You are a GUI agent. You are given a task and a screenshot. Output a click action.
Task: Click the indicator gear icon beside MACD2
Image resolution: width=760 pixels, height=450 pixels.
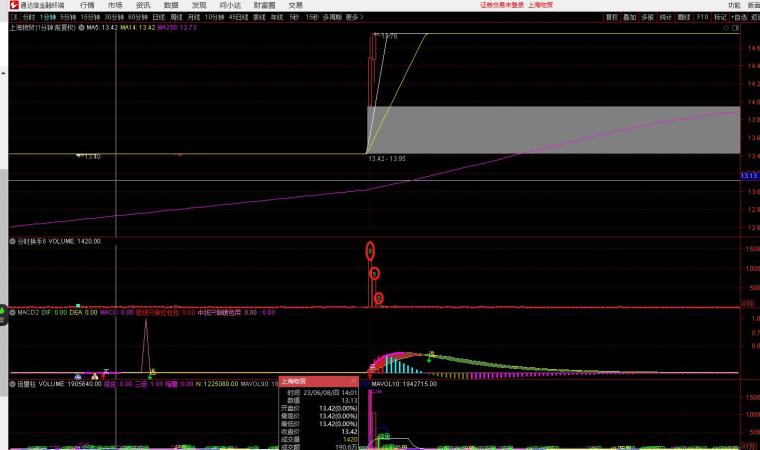coord(12,312)
